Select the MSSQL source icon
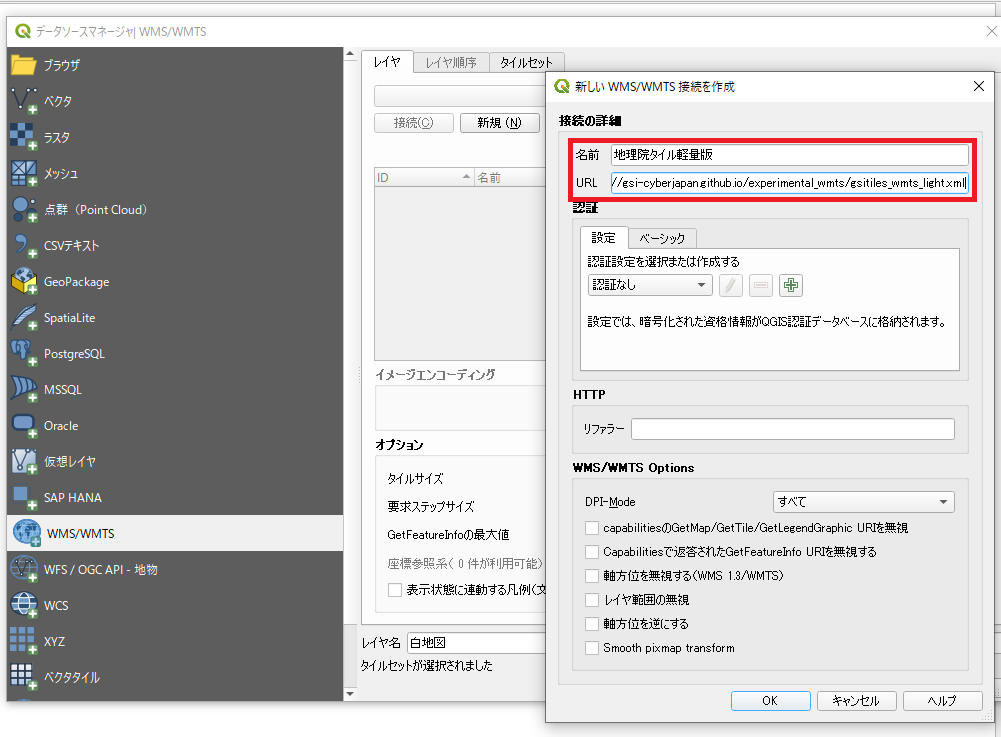This screenshot has height=737, width=1001. (x=24, y=390)
